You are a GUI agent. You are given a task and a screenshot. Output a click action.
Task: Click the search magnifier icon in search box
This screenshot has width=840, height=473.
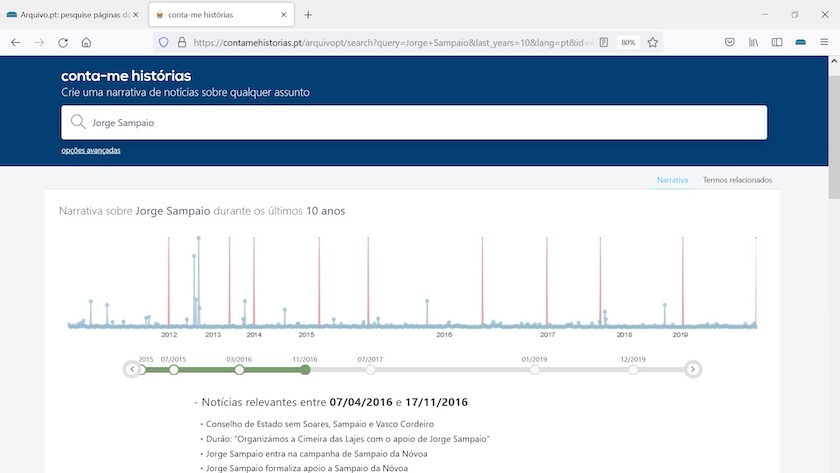pos(77,123)
